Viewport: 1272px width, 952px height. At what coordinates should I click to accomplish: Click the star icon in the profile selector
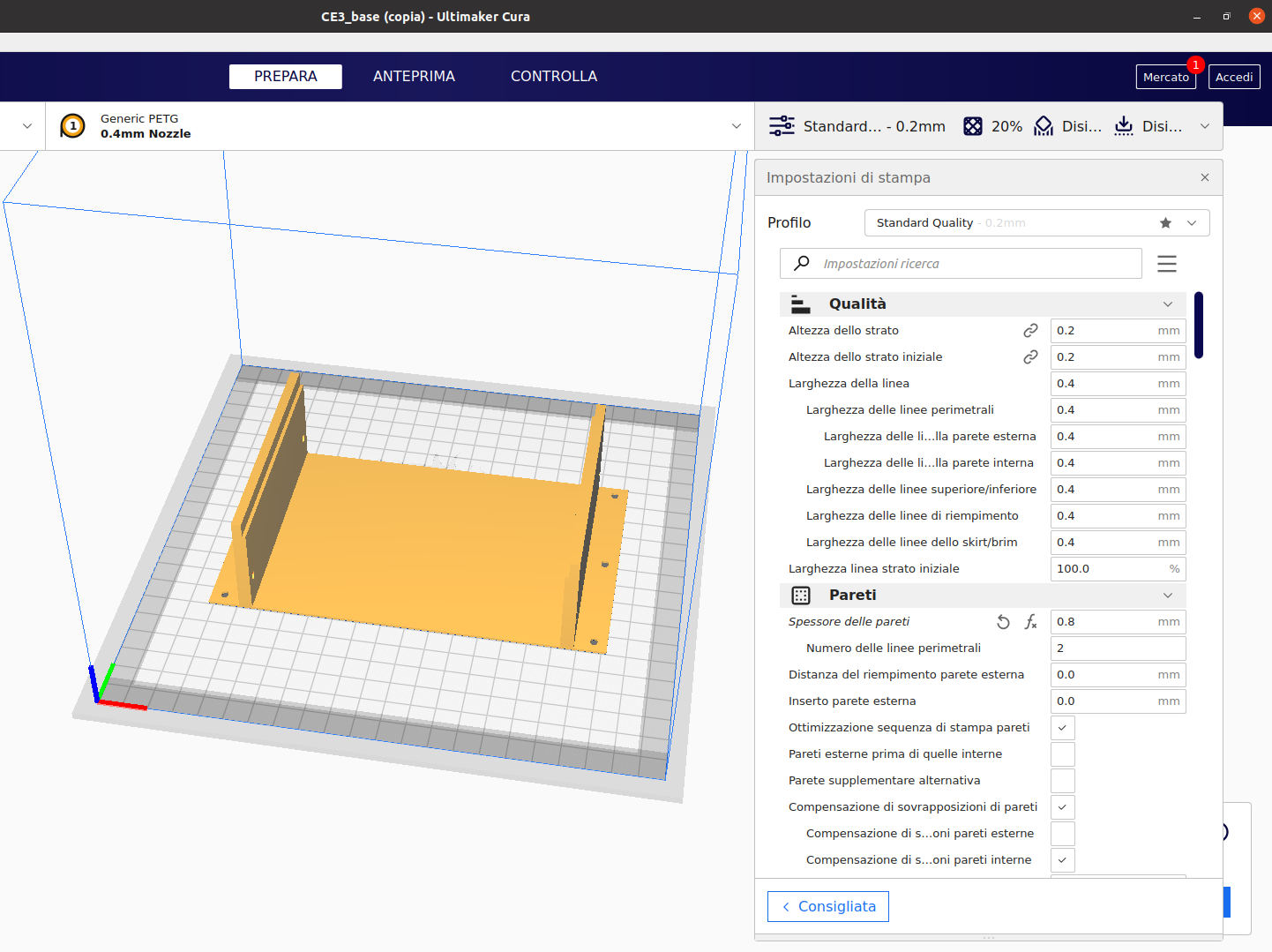(1165, 223)
